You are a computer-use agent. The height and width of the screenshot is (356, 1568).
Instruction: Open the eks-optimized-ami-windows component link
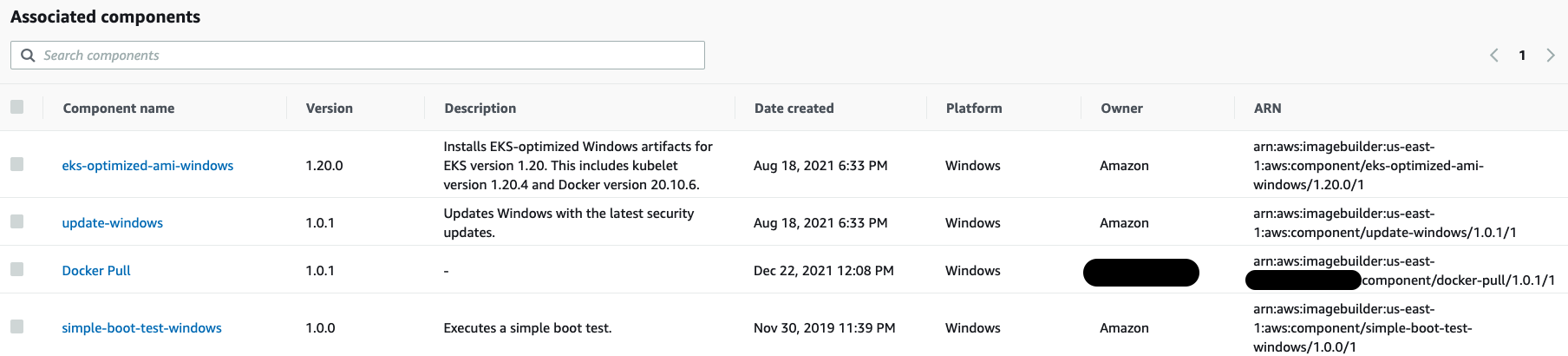click(x=147, y=166)
